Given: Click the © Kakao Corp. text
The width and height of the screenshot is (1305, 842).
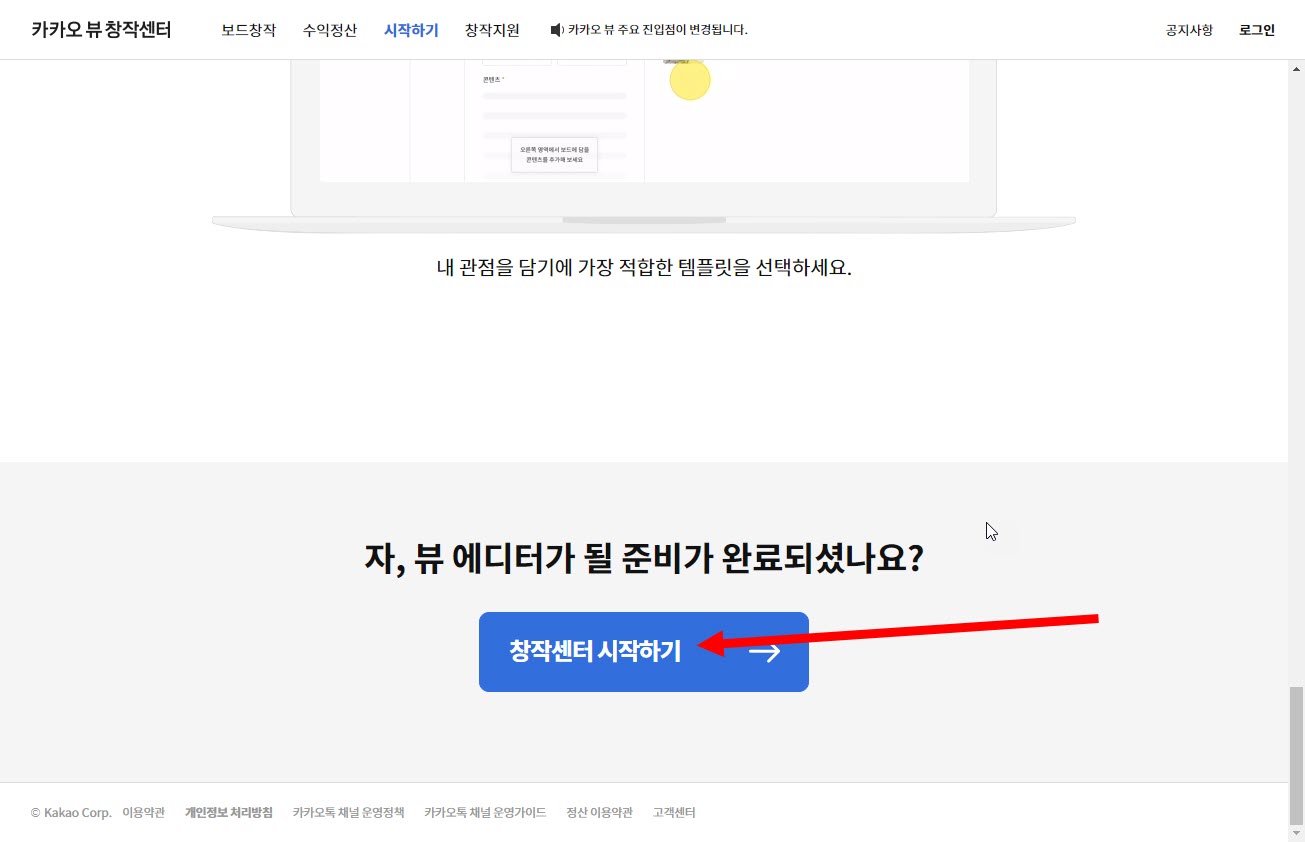Looking at the screenshot, I should [71, 813].
